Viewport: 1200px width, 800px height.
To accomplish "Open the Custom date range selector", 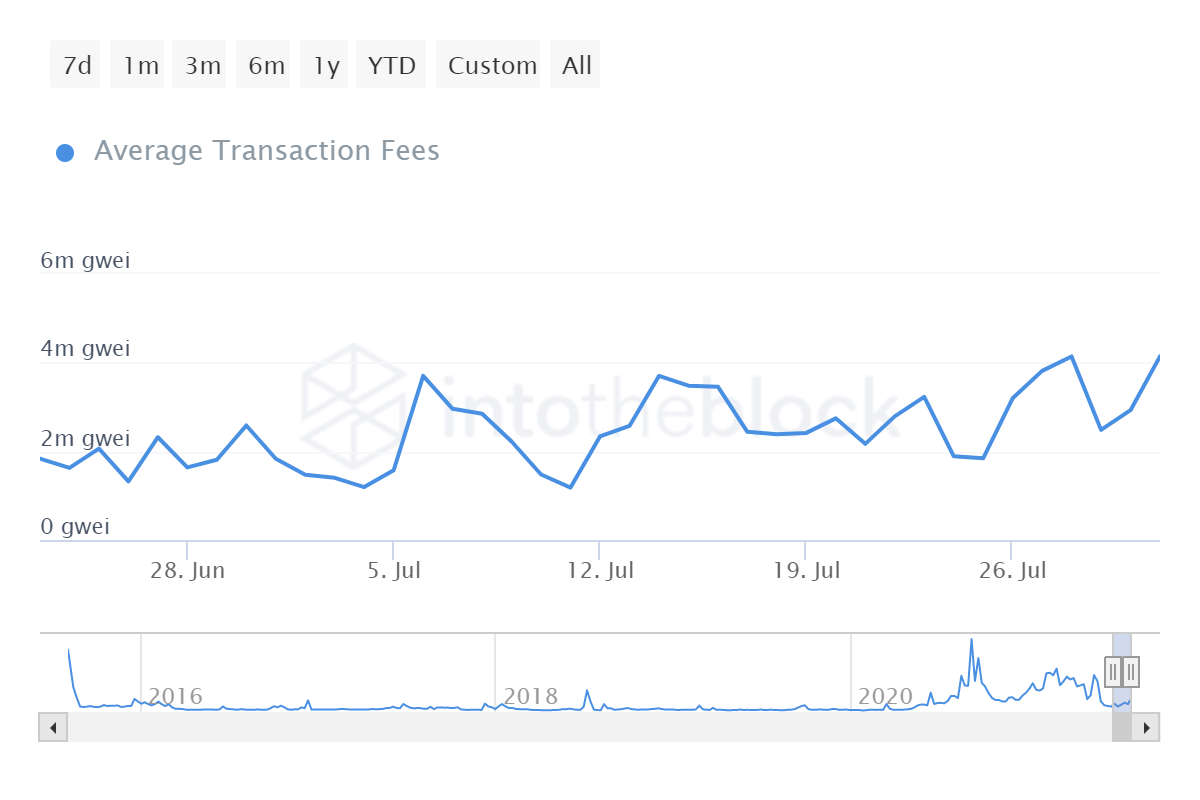I will [x=490, y=66].
